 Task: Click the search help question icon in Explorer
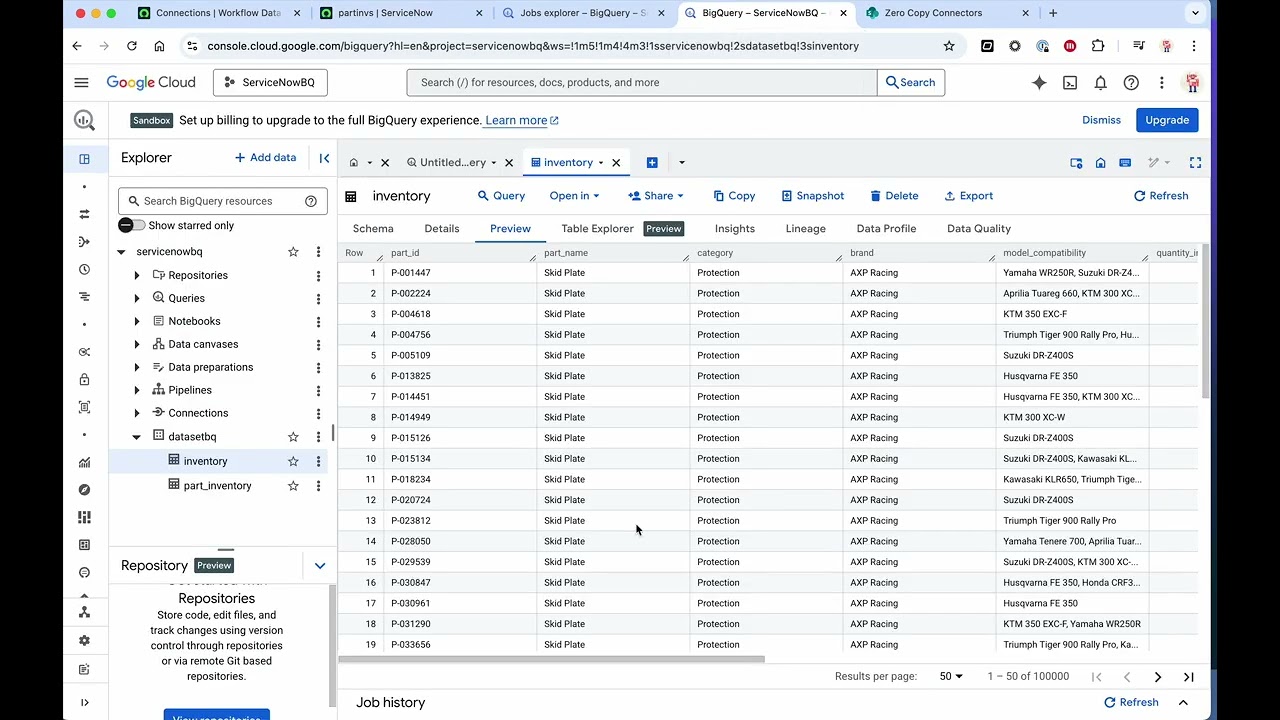pos(310,201)
